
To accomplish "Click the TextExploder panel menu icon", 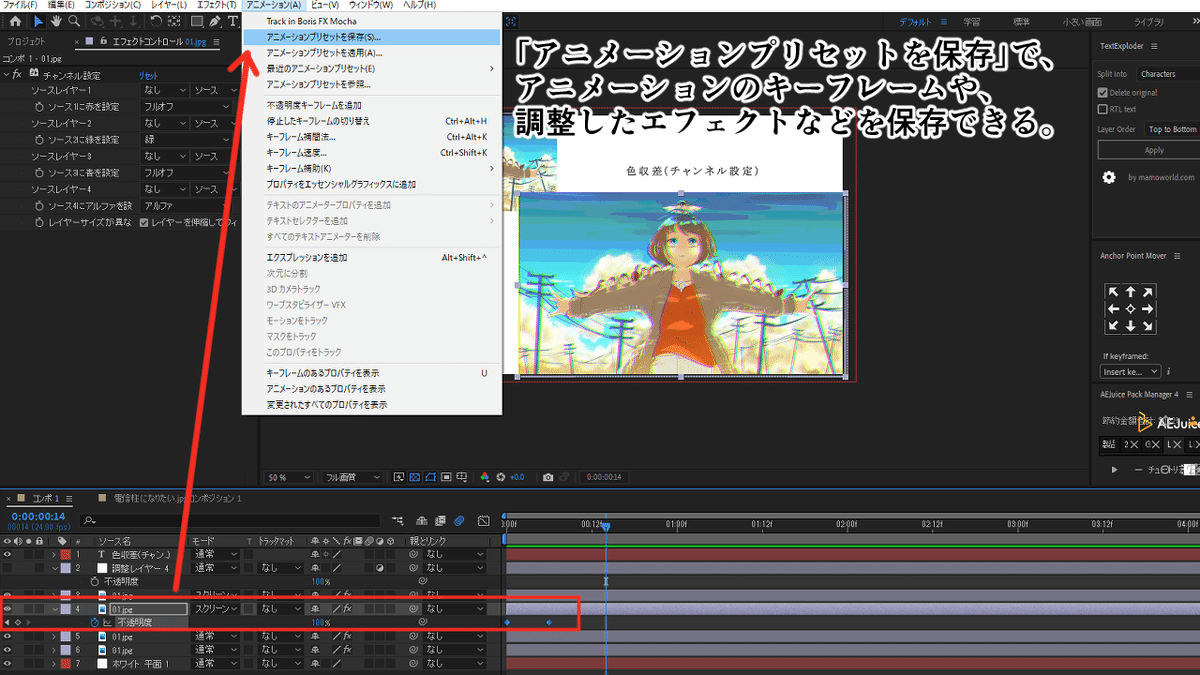I will click(x=1153, y=46).
